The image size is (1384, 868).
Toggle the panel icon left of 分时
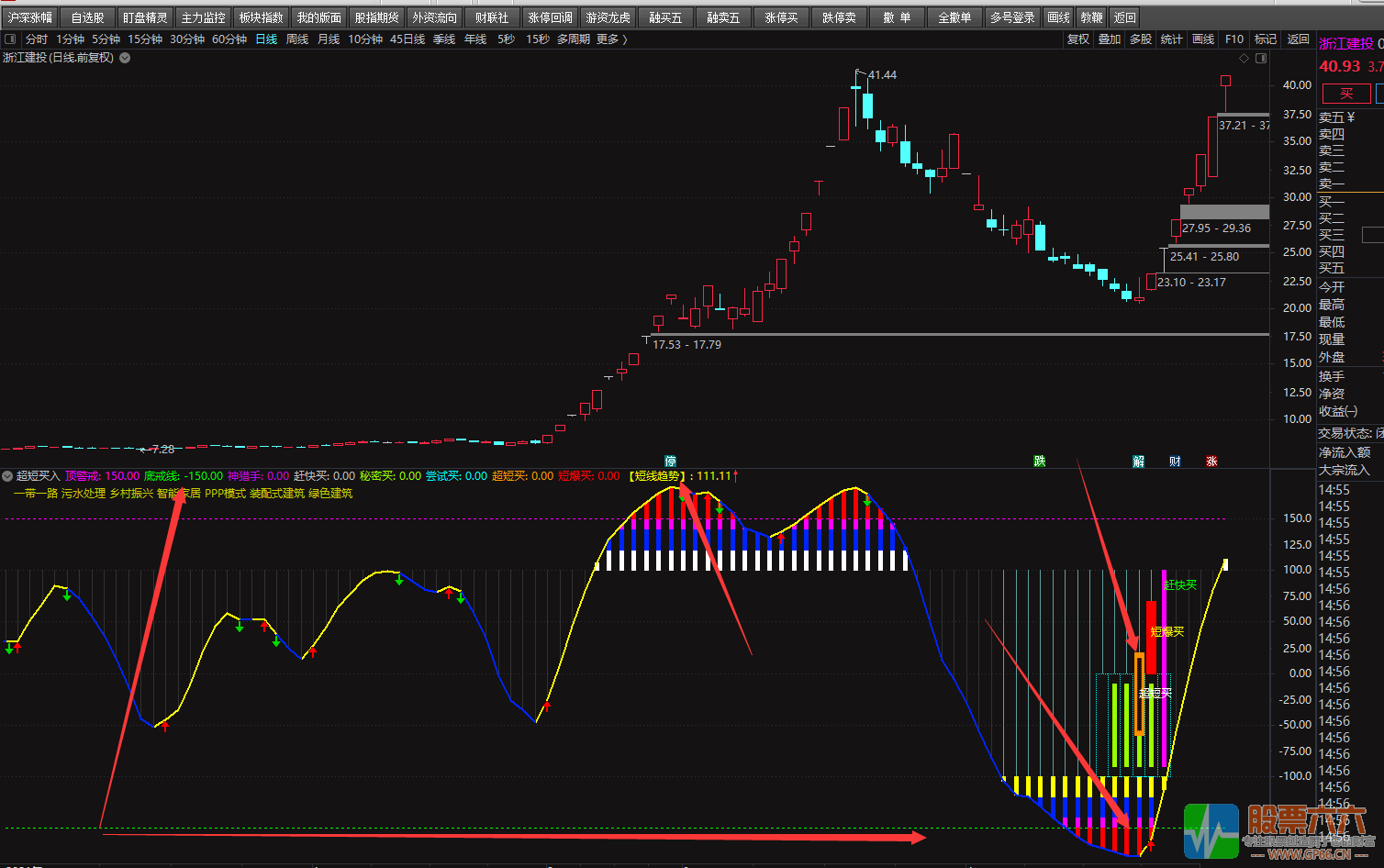pos(10,39)
